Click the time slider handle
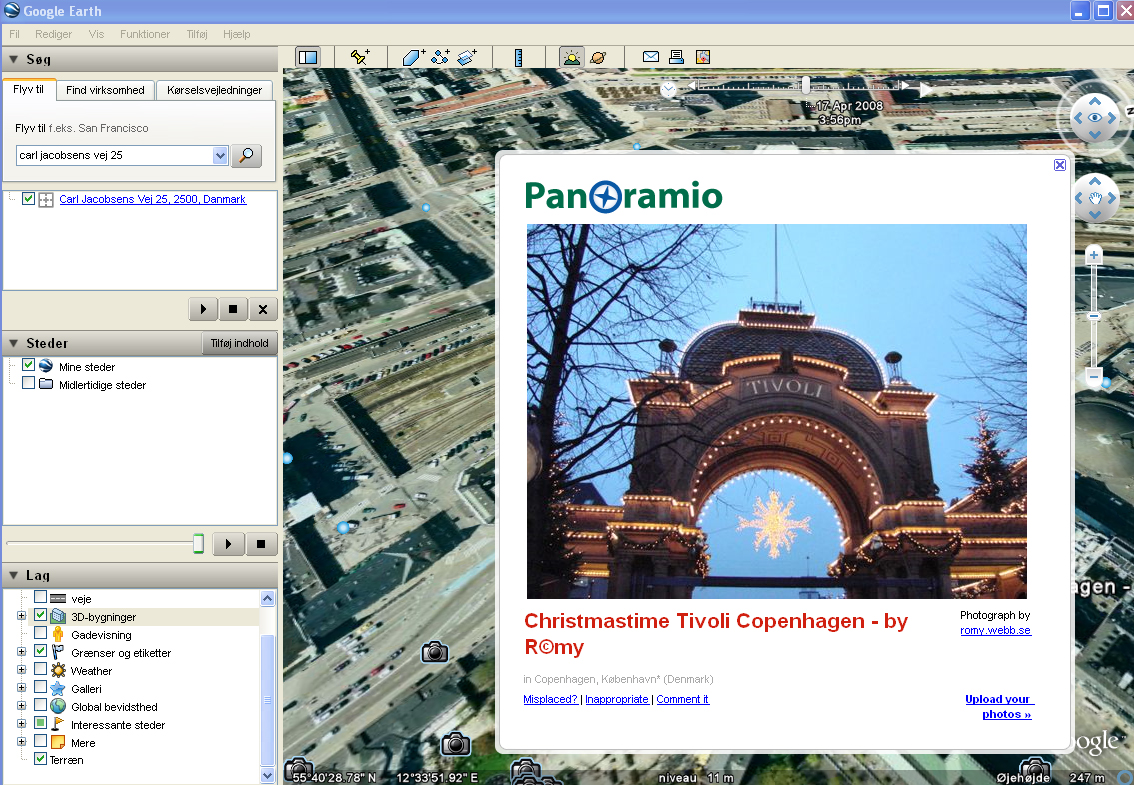Image resolution: width=1134 pixels, height=785 pixels. click(806, 86)
